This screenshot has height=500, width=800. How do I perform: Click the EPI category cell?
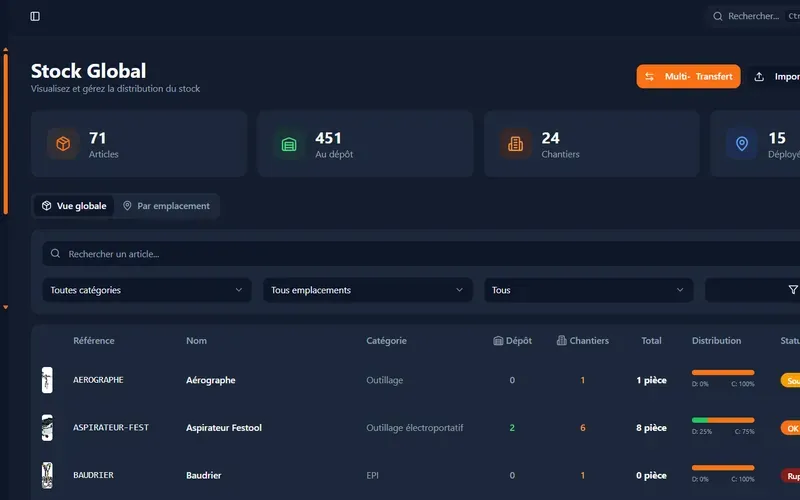372,475
